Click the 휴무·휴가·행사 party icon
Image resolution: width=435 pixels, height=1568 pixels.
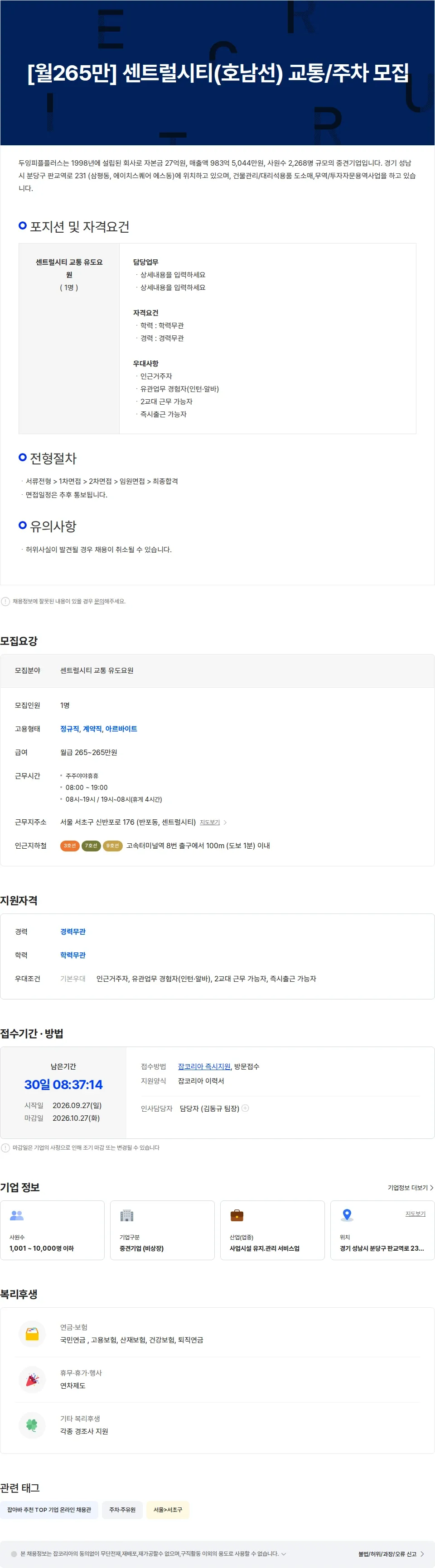coord(32,1379)
